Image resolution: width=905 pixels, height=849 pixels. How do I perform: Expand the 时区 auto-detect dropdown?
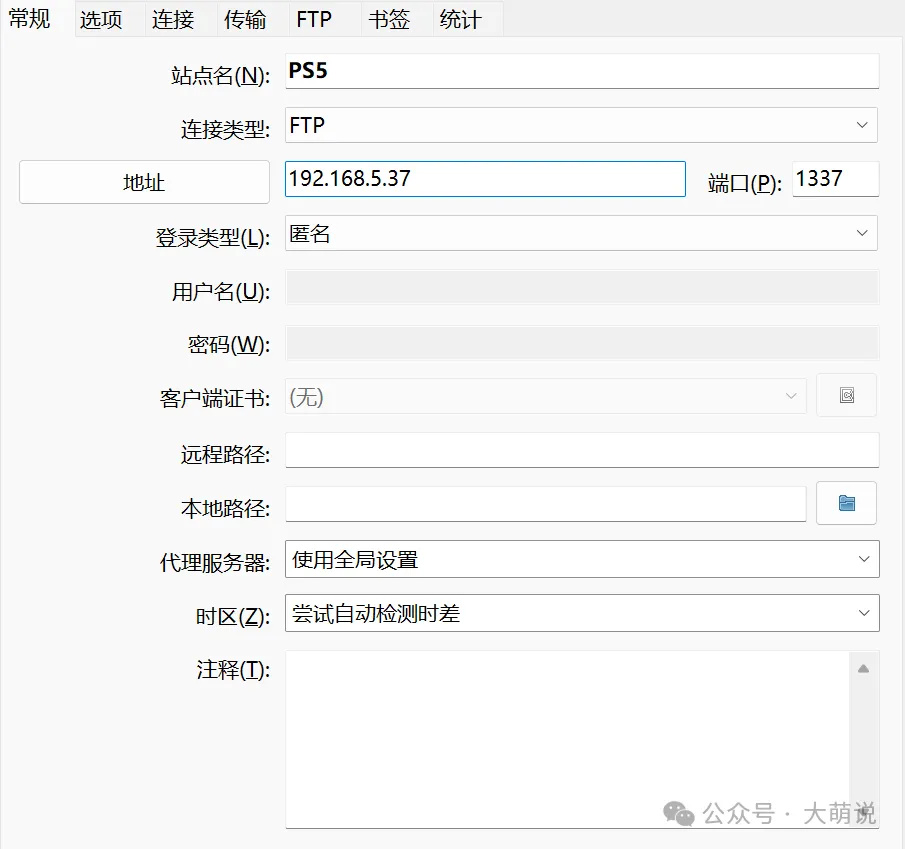581,613
